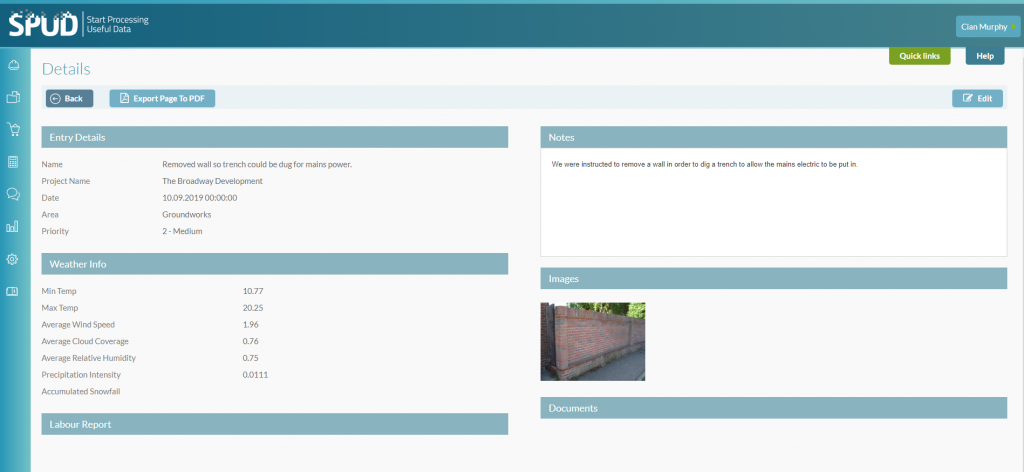Open the calculator sidebar icon
This screenshot has width=1024, height=472.
tap(12, 162)
